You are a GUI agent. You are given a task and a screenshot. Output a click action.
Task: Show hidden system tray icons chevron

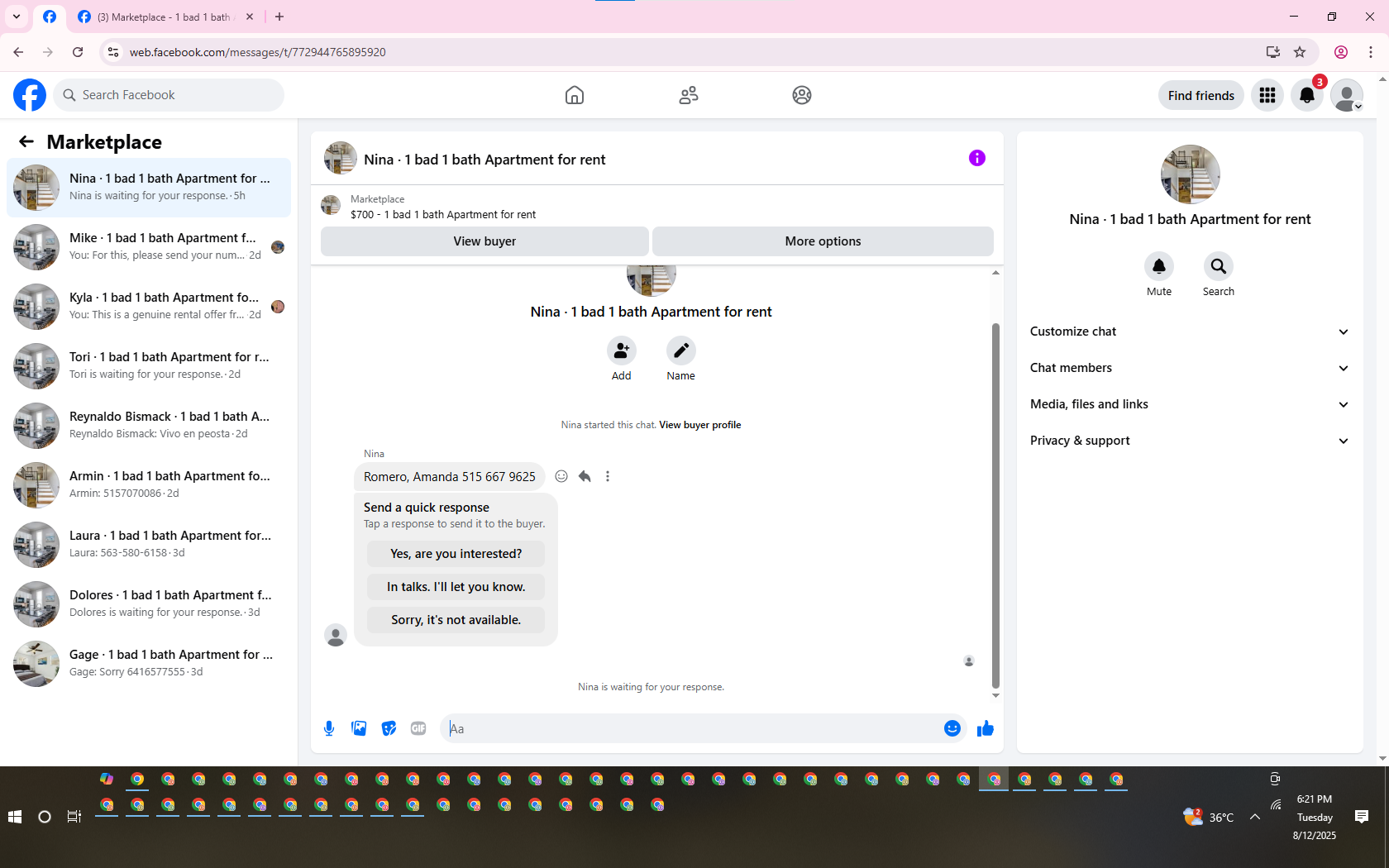(1255, 817)
